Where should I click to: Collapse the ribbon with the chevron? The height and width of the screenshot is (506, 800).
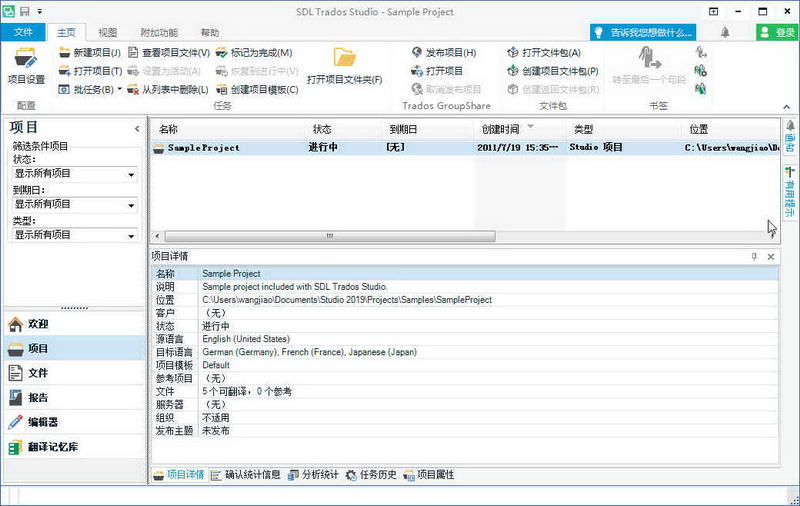click(786, 107)
